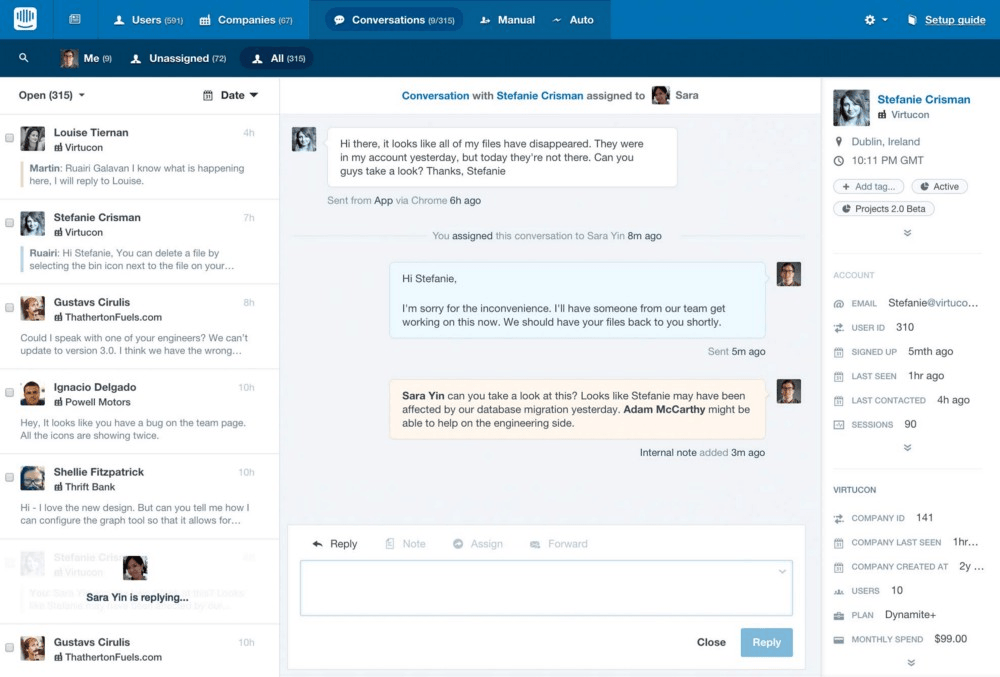Click the Add tag button

[869, 187]
